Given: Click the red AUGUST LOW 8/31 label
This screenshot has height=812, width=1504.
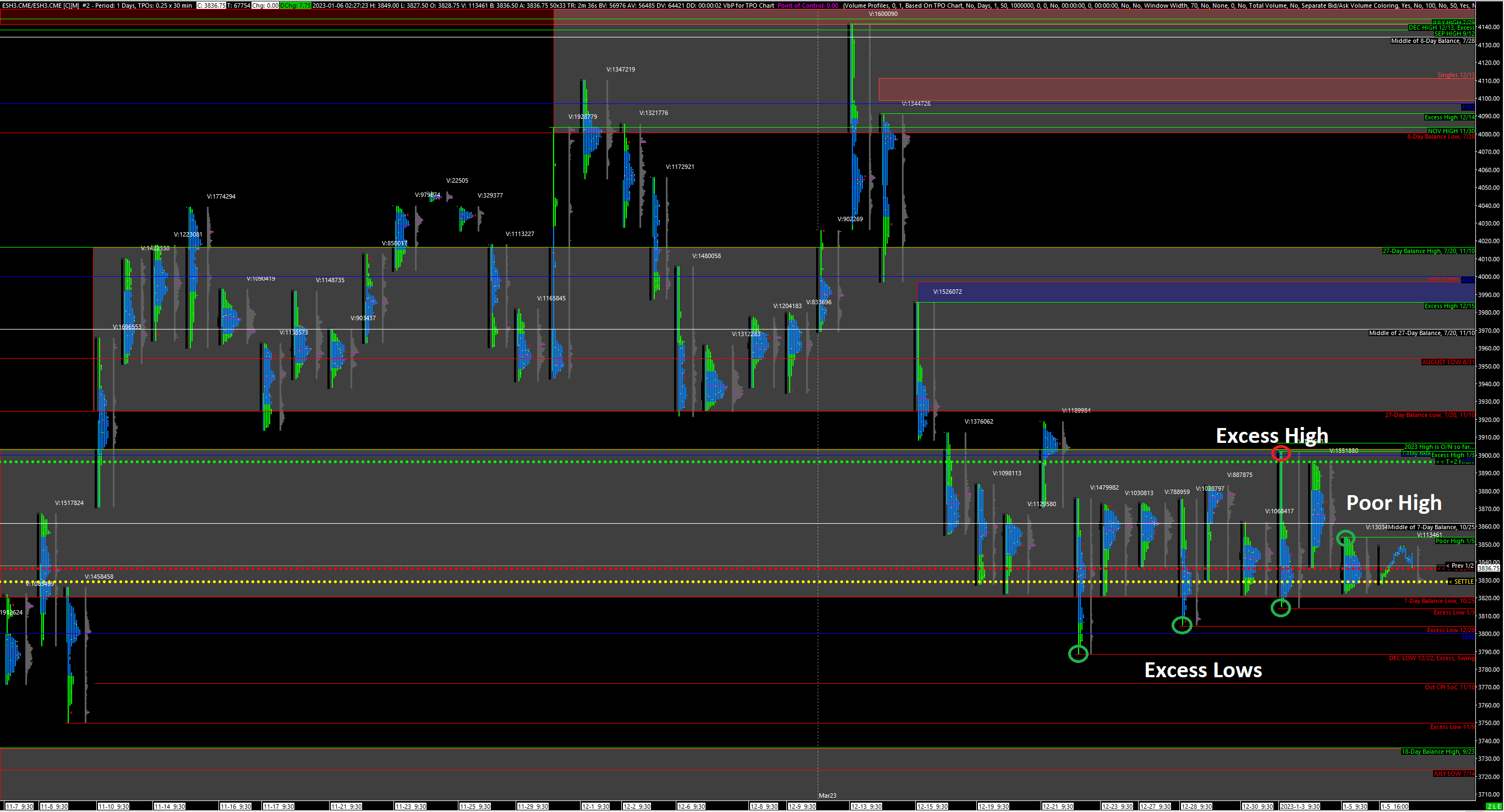Looking at the screenshot, I should (x=1447, y=362).
